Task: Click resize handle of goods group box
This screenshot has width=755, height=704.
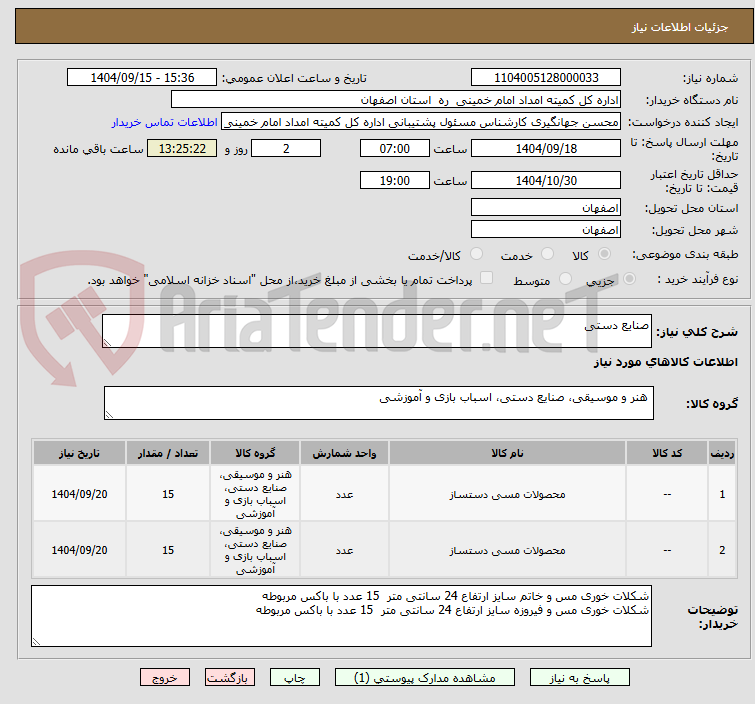Action: point(109,415)
